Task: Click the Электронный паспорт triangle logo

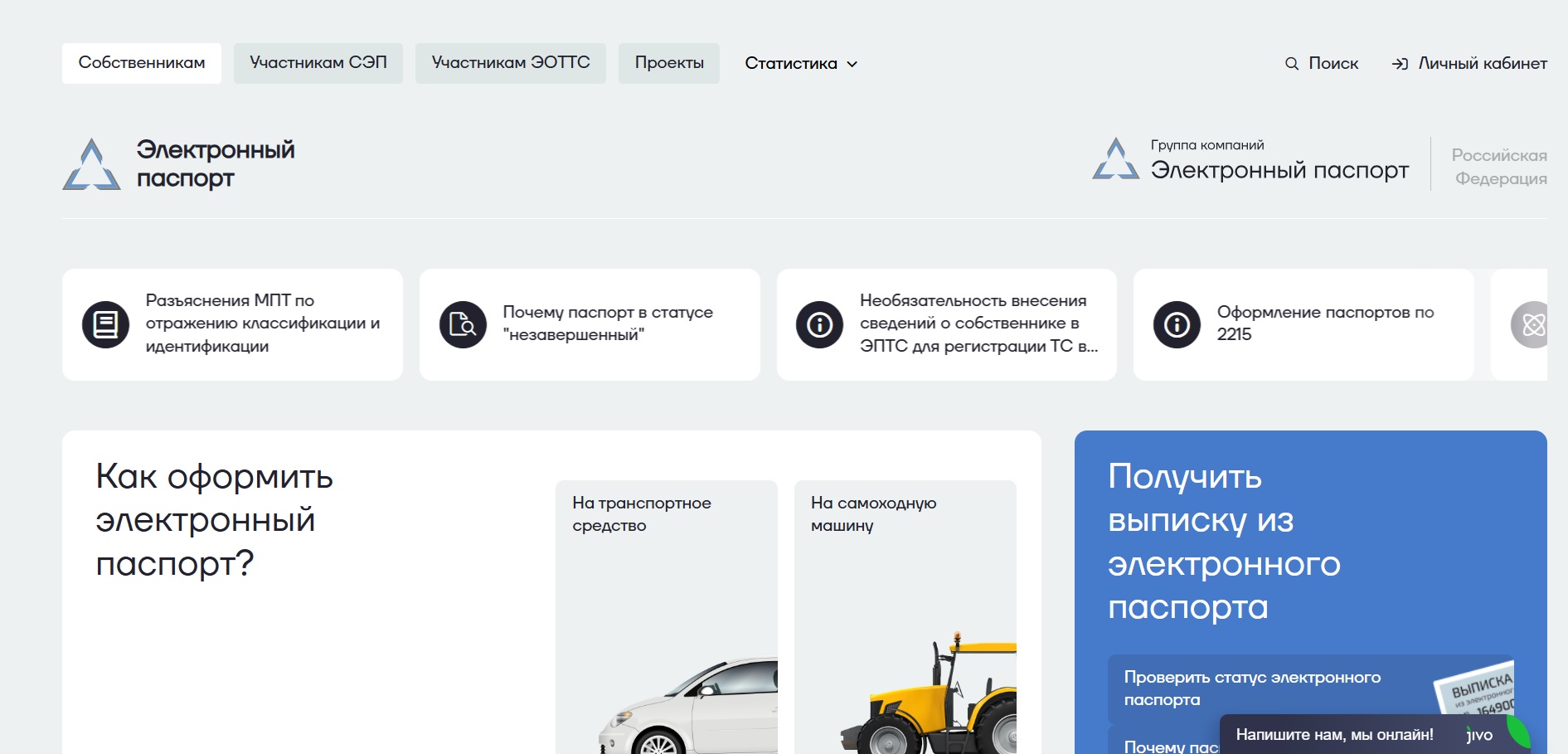Action: coord(91,164)
